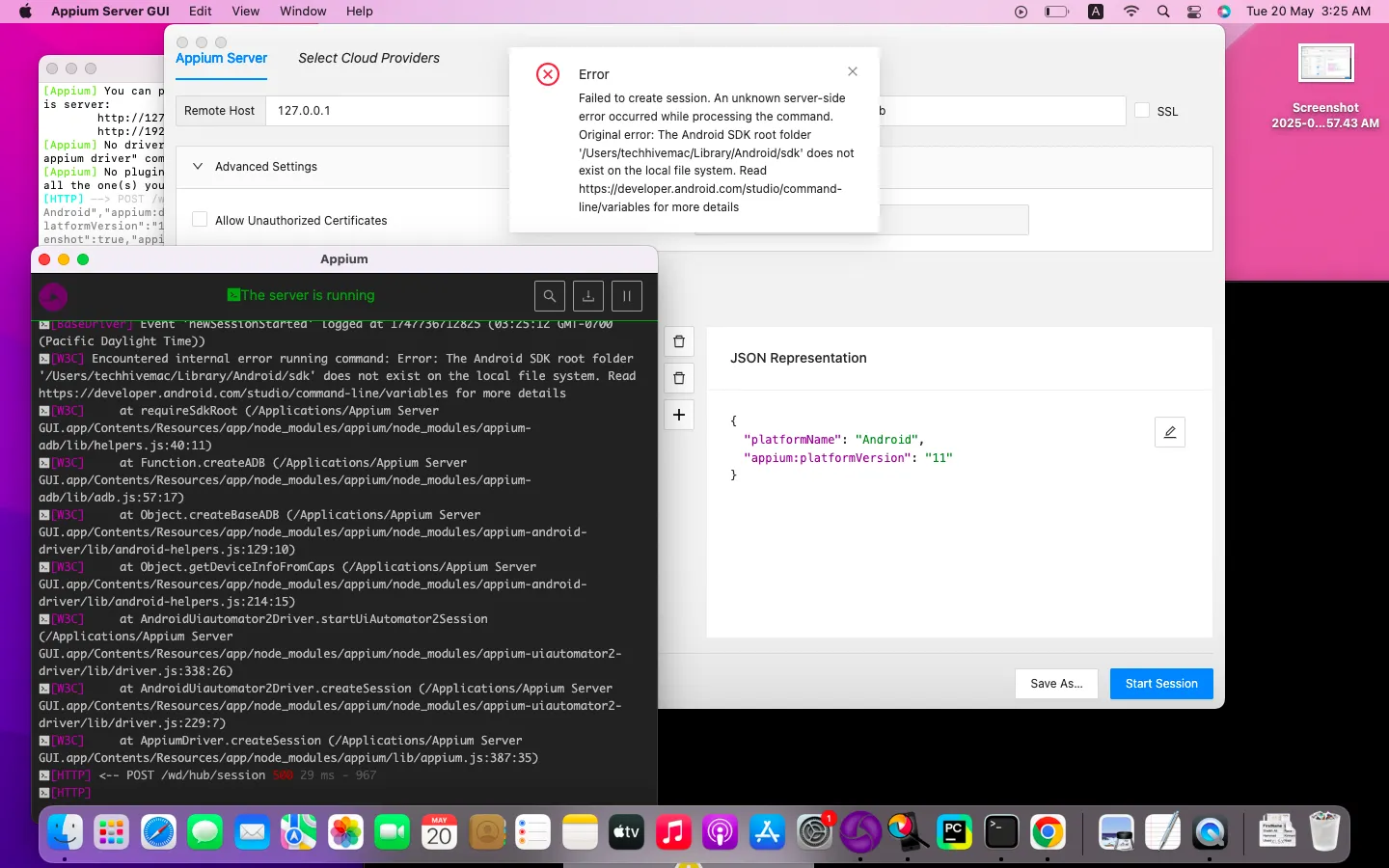Delete the appium:platformVersion capability row

point(679,378)
